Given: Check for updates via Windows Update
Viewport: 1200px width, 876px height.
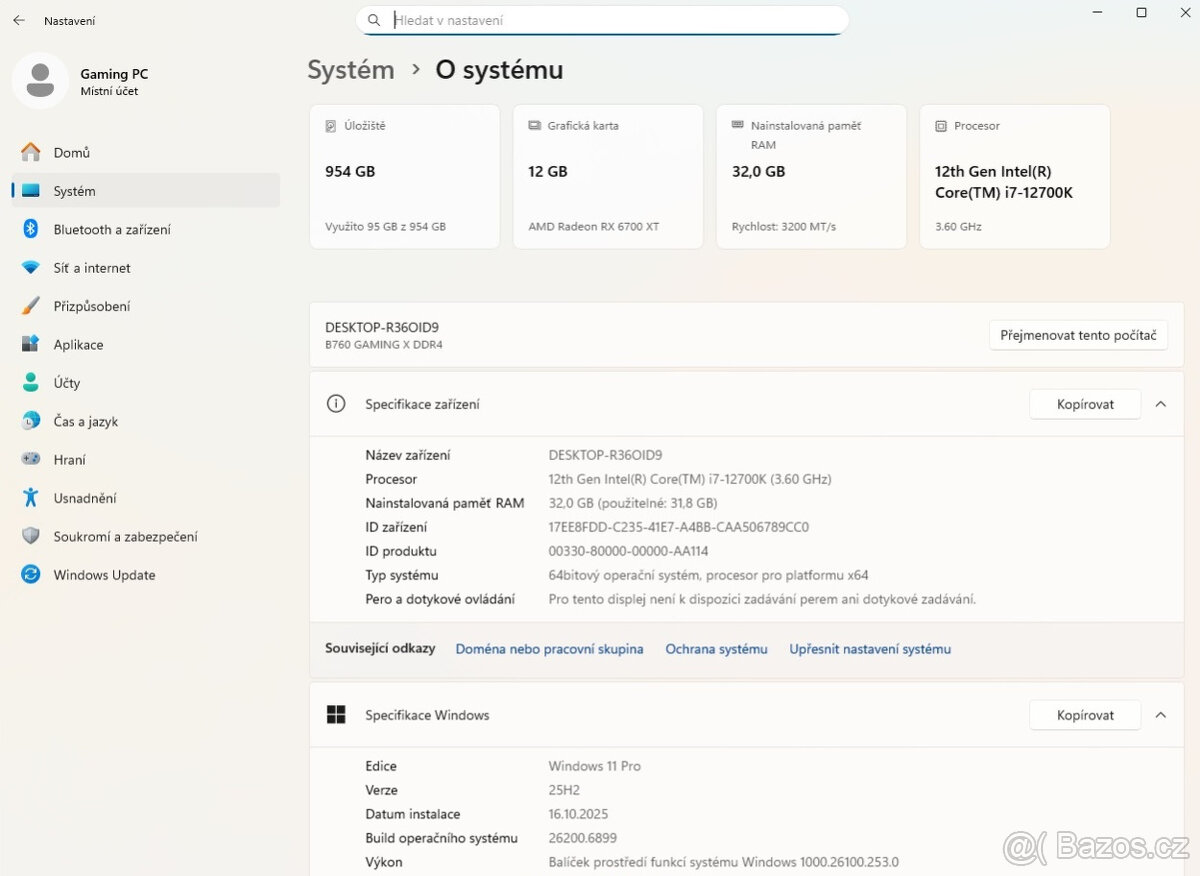Looking at the screenshot, I should [104, 574].
